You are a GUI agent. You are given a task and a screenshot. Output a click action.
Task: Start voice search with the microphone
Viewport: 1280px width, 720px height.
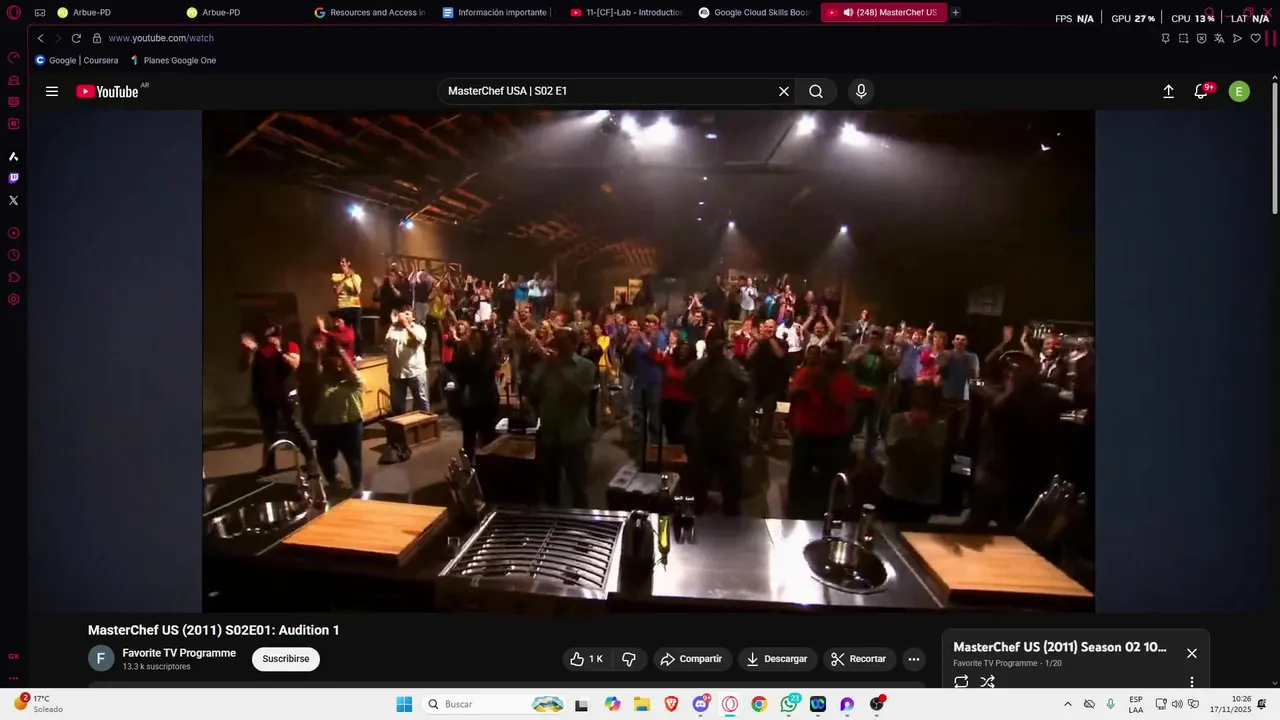pos(861,91)
